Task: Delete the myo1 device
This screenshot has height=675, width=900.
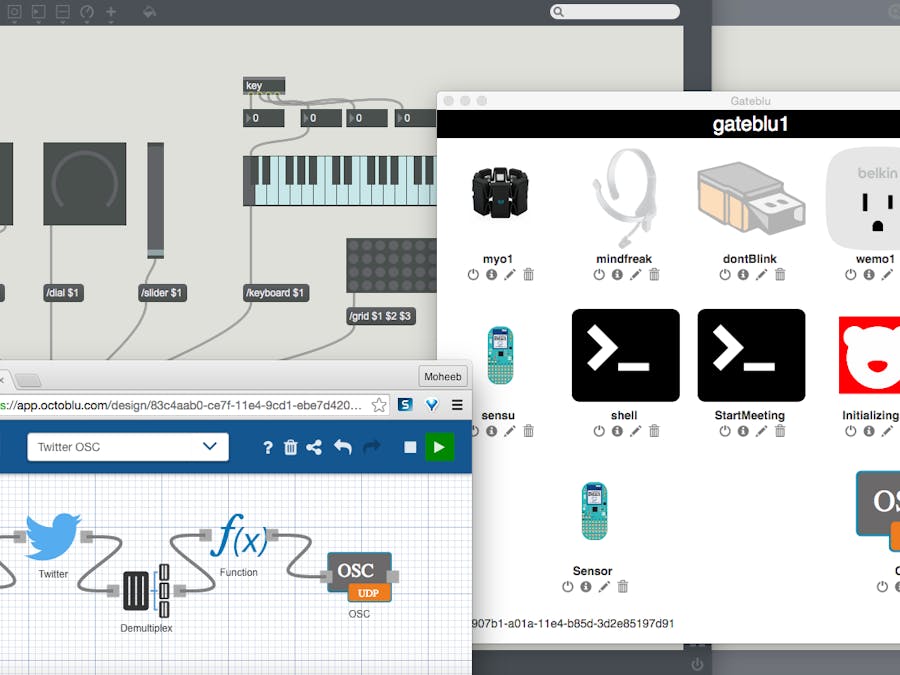Action: point(529,275)
